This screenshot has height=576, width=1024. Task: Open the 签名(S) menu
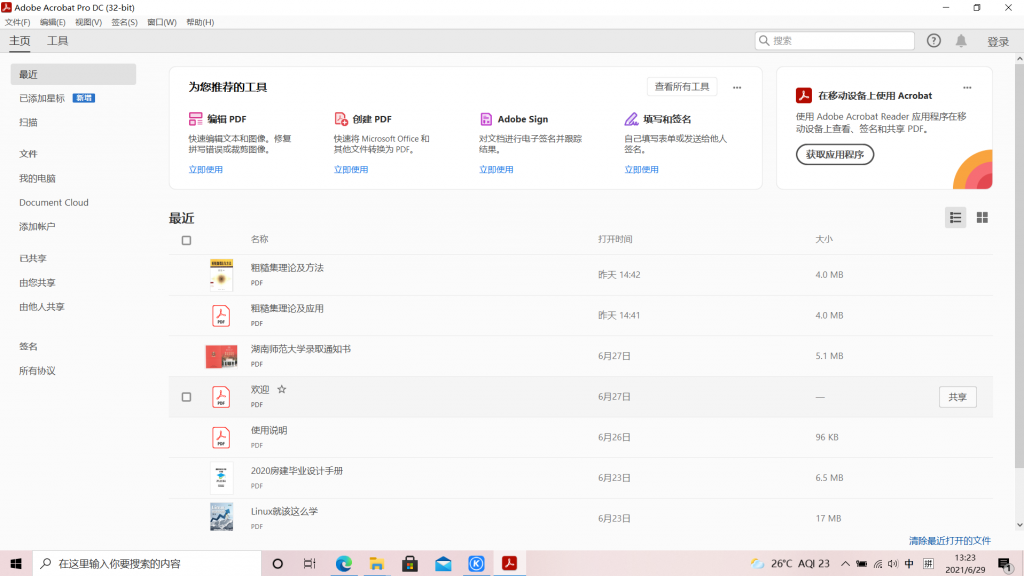124,22
